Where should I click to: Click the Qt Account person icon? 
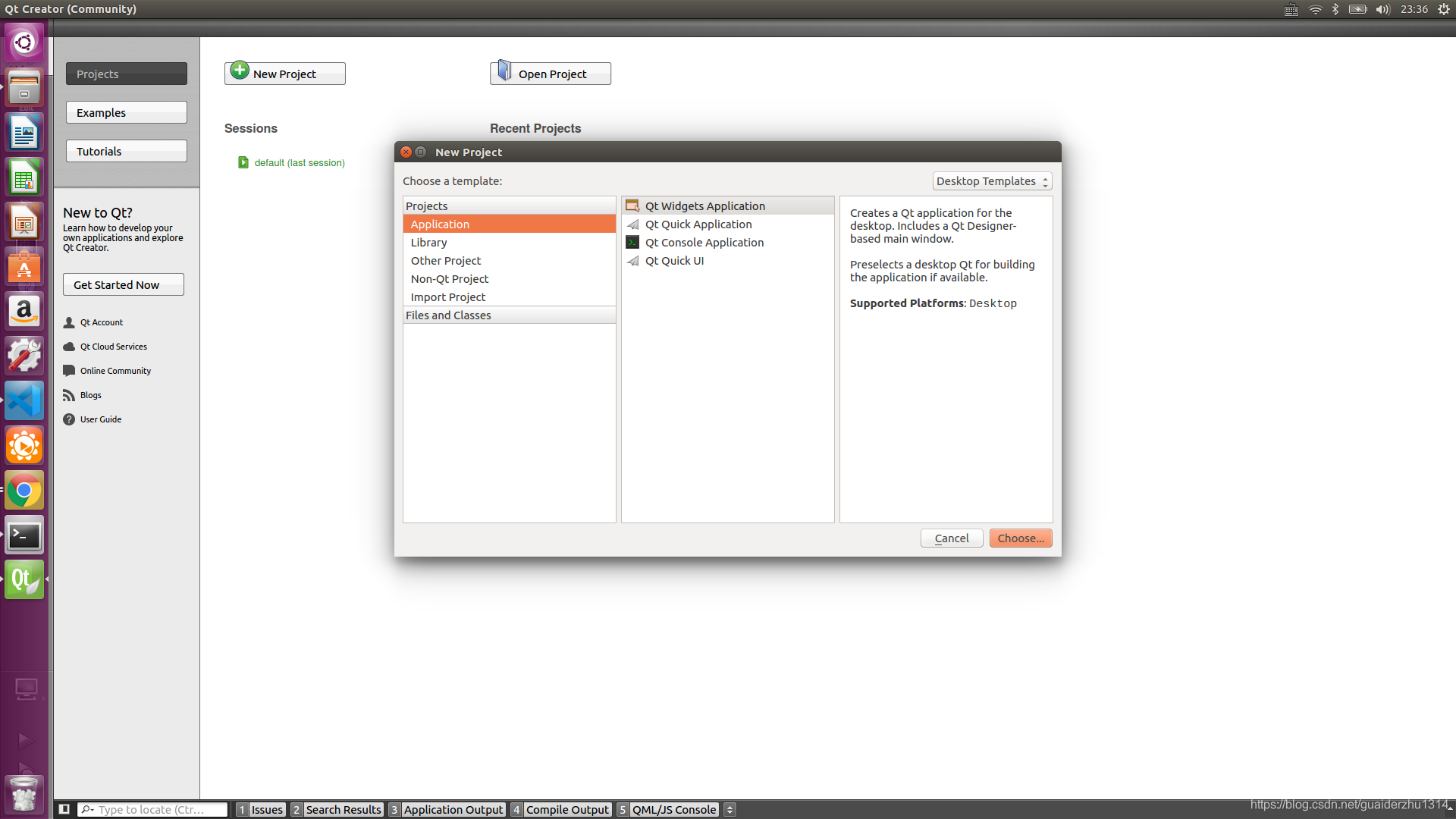(x=69, y=322)
